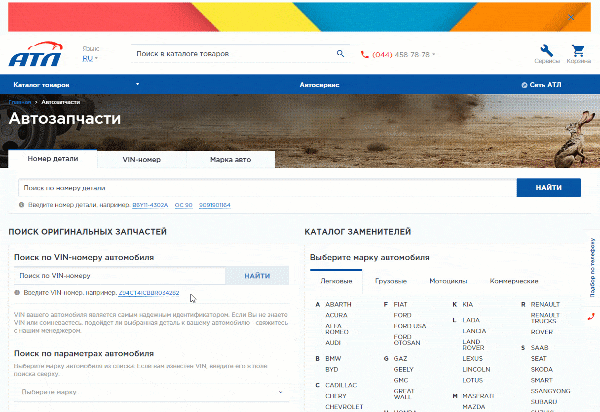Click the ATL logo
Image resolution: width=600 pixels, height=412 pixels.
pos(35,54)
